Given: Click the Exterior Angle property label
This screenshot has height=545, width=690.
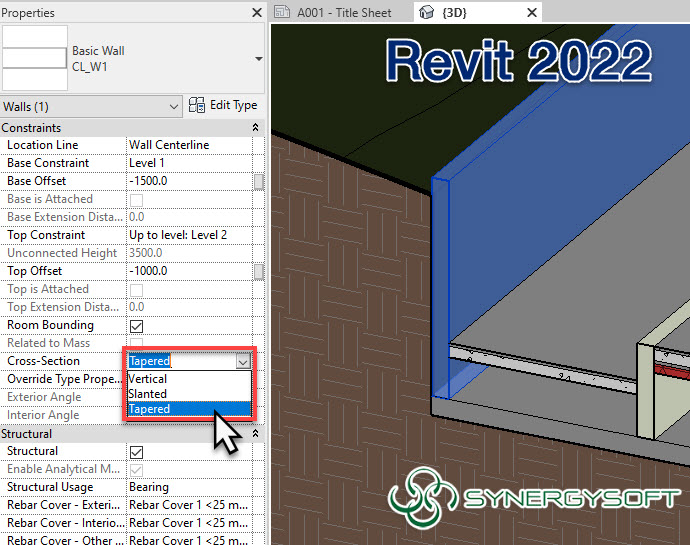Looking at the screenshot, I should pyautogui.click(x=44, y=397).
